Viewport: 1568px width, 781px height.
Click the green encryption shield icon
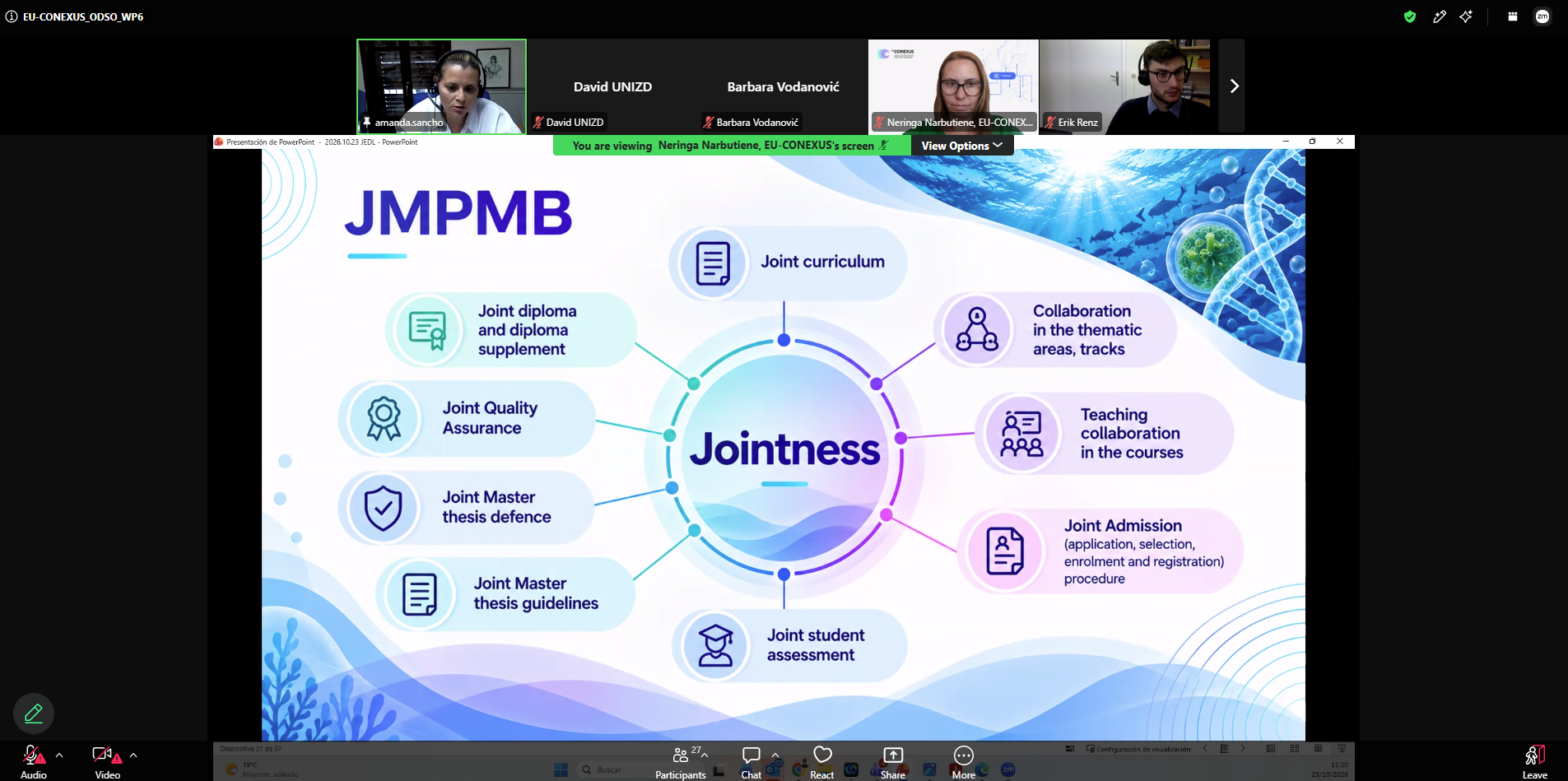[x=1410, y=16]
